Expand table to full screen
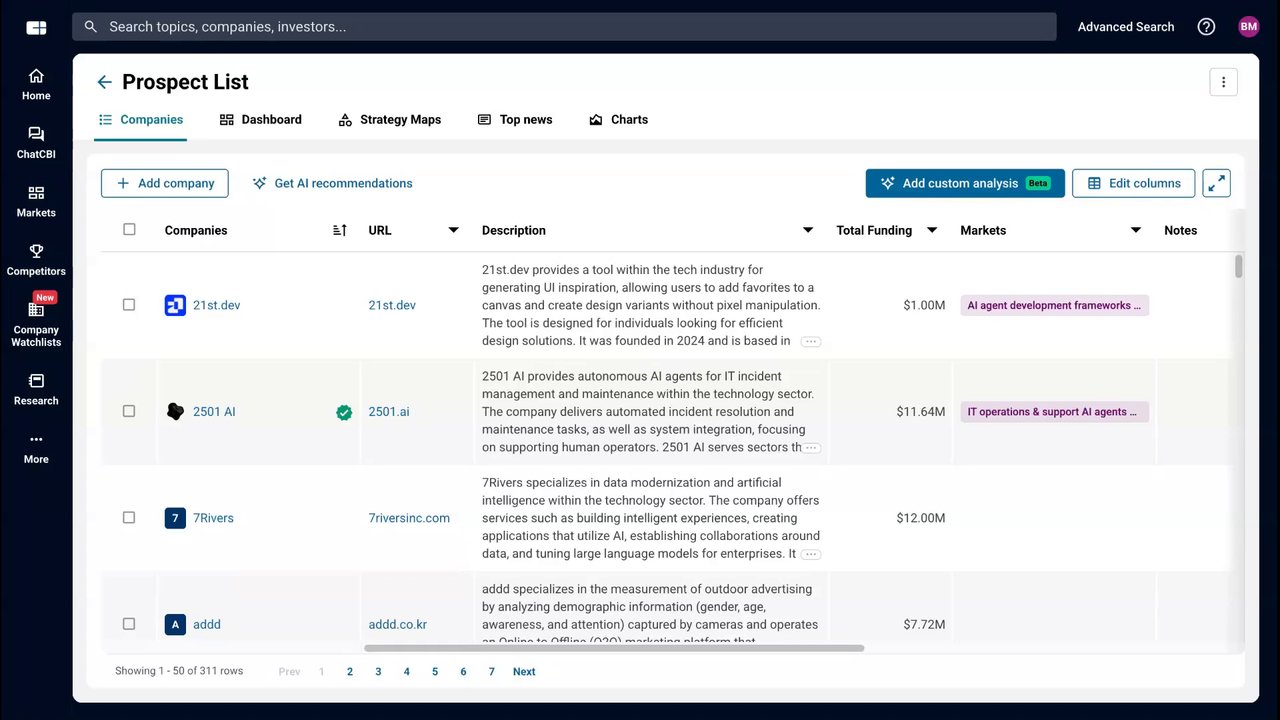 [1216, 183]
